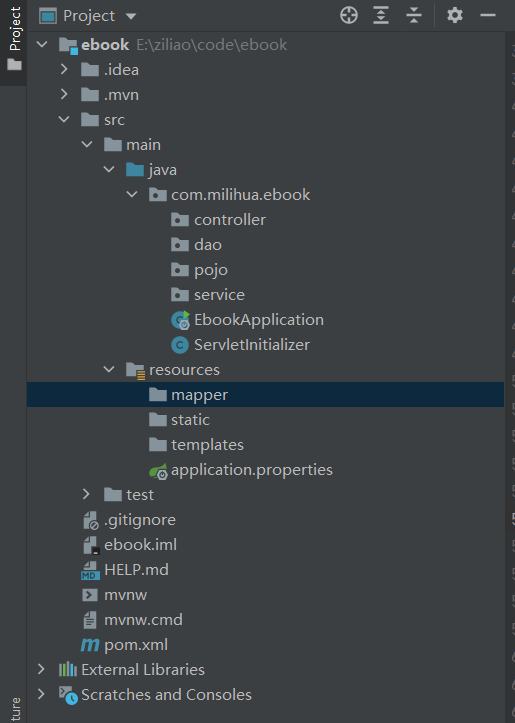Image resolution: width=515 pixels, height=723 pixels.
Task: Hide the Project tool window with the minus icon
Action: click(x=487, y=15)
